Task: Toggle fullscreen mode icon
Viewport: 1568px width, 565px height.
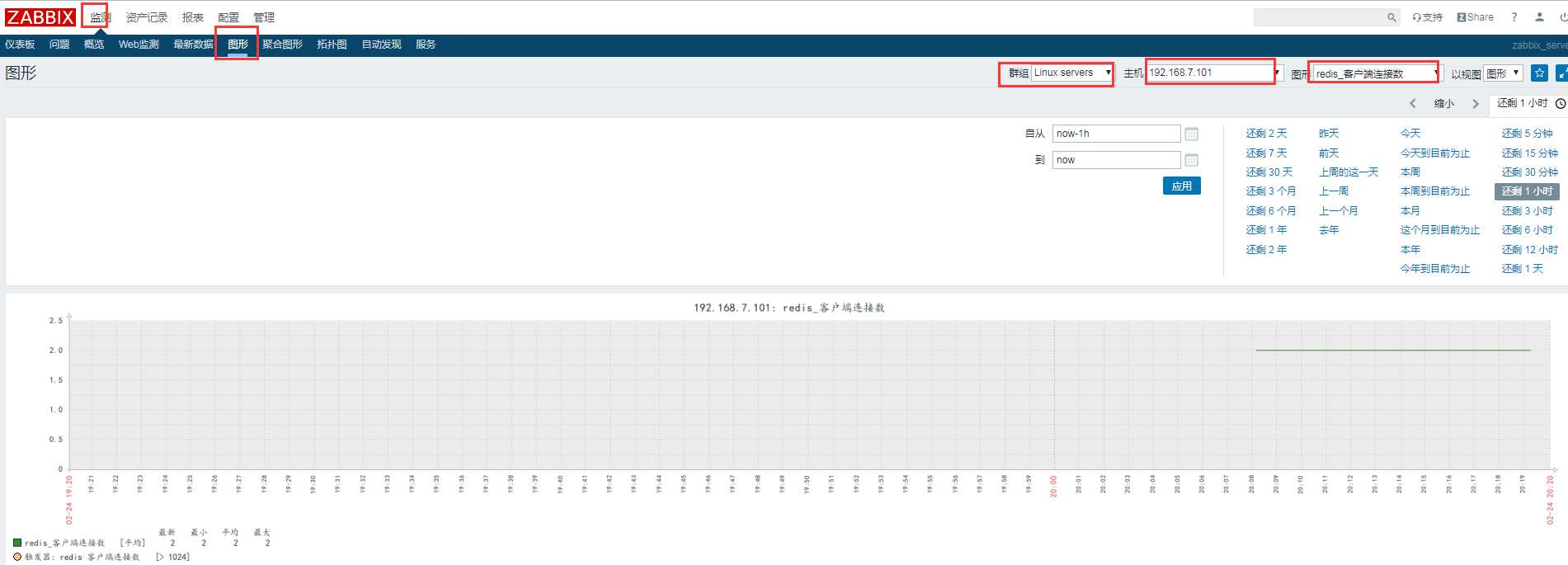Action: click(1561, 73)
